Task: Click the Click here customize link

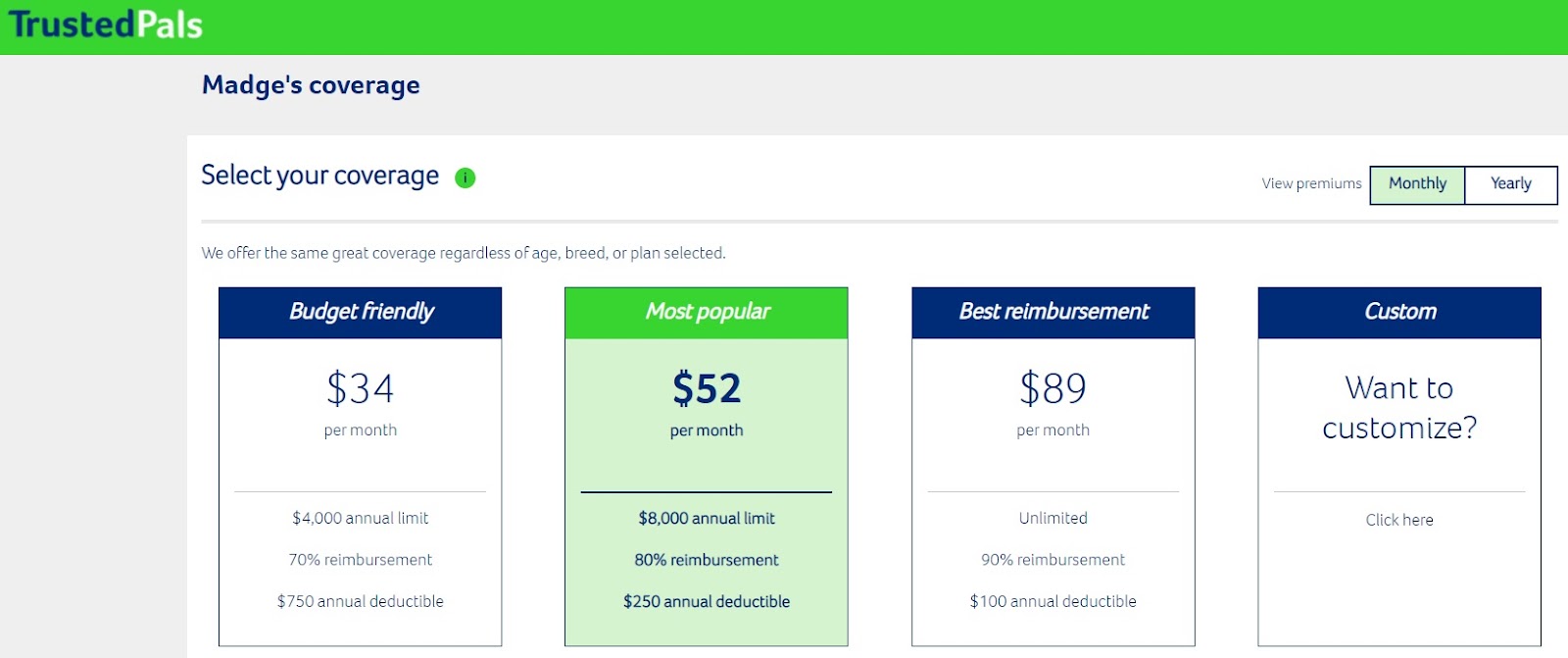Action: point(1399,520)
